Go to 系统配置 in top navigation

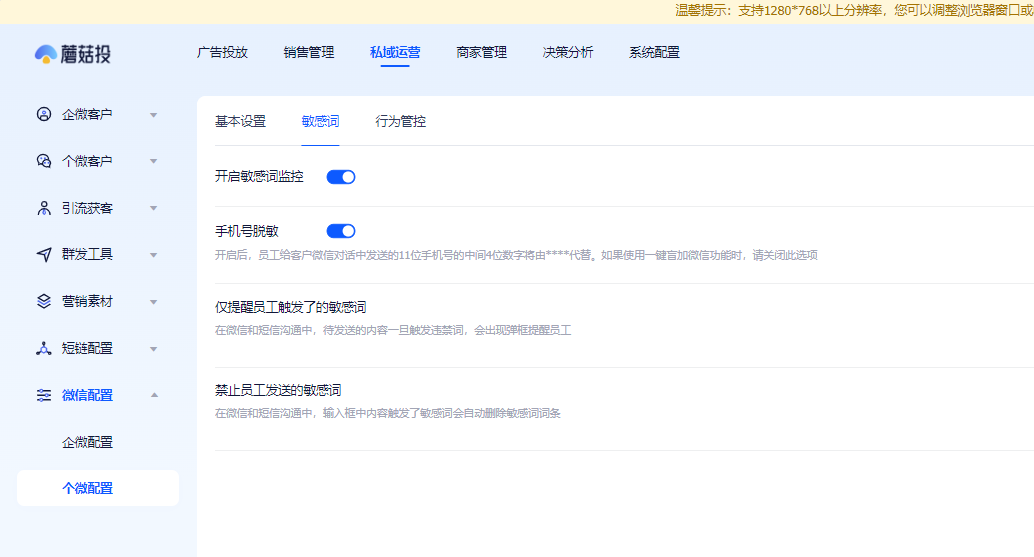coord(654,52)
